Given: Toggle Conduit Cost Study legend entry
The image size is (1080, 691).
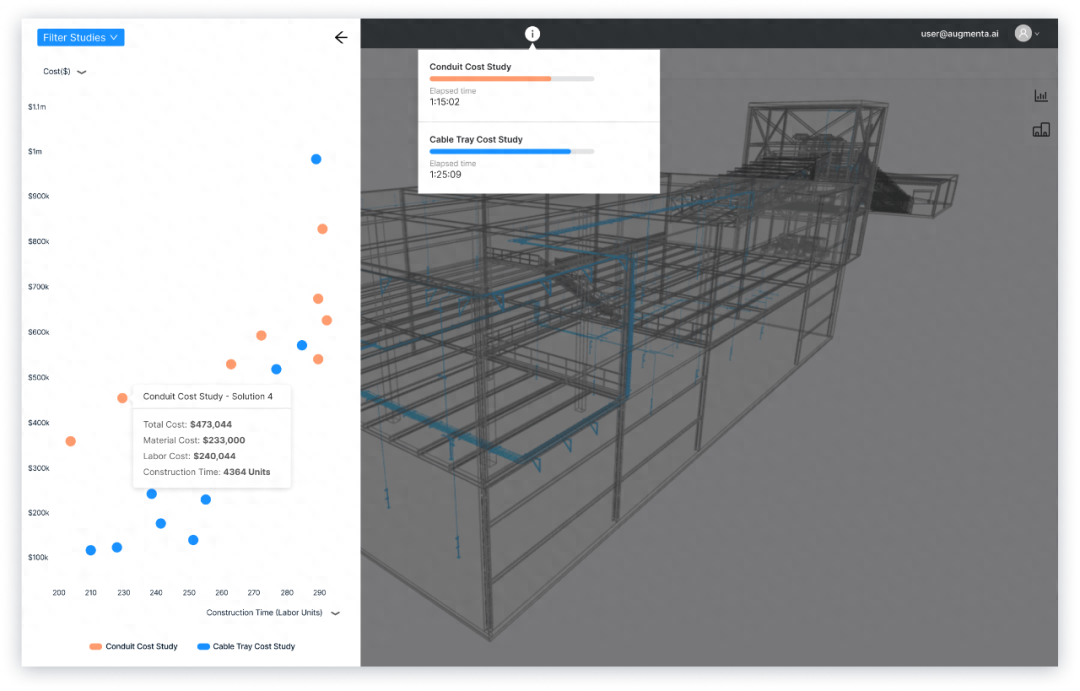Looking at the screenshot, I should (x=134, y=646).
